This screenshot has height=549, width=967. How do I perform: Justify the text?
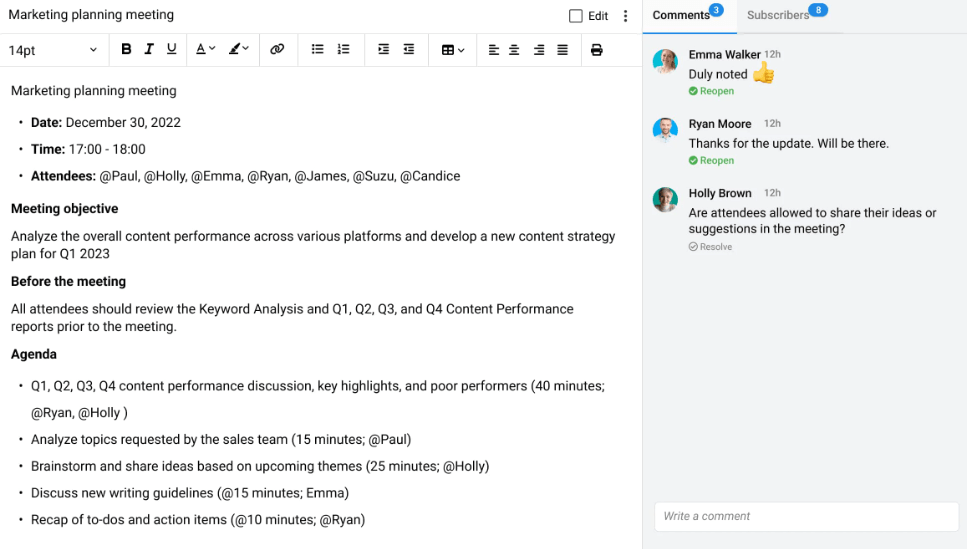[562, 50]
